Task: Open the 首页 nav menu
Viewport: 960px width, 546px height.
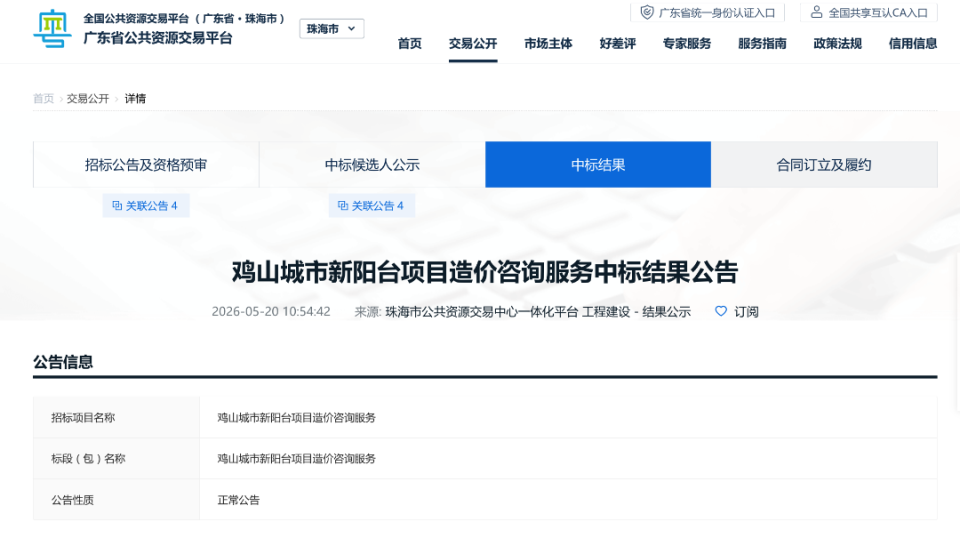Action: [410, 43]
